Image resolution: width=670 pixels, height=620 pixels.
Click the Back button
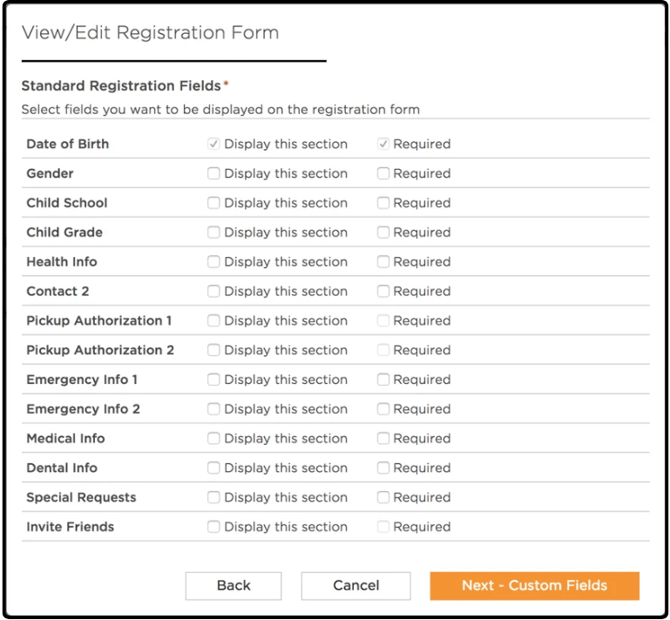coord(233,586)
